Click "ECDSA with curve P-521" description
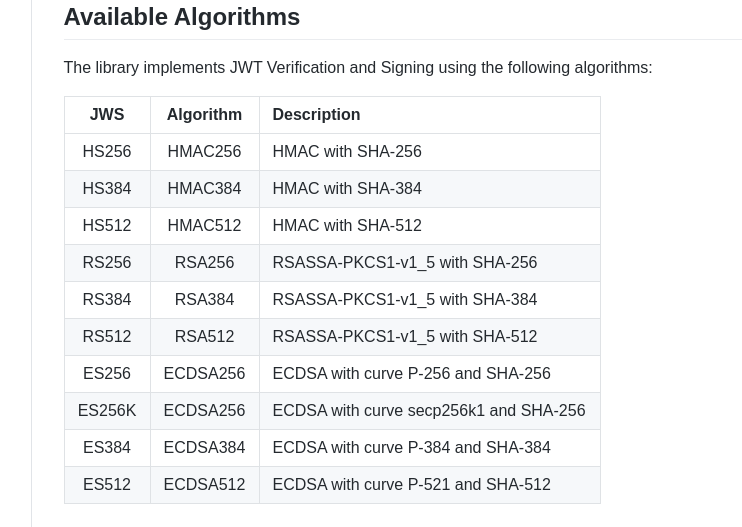 point(411,485)
